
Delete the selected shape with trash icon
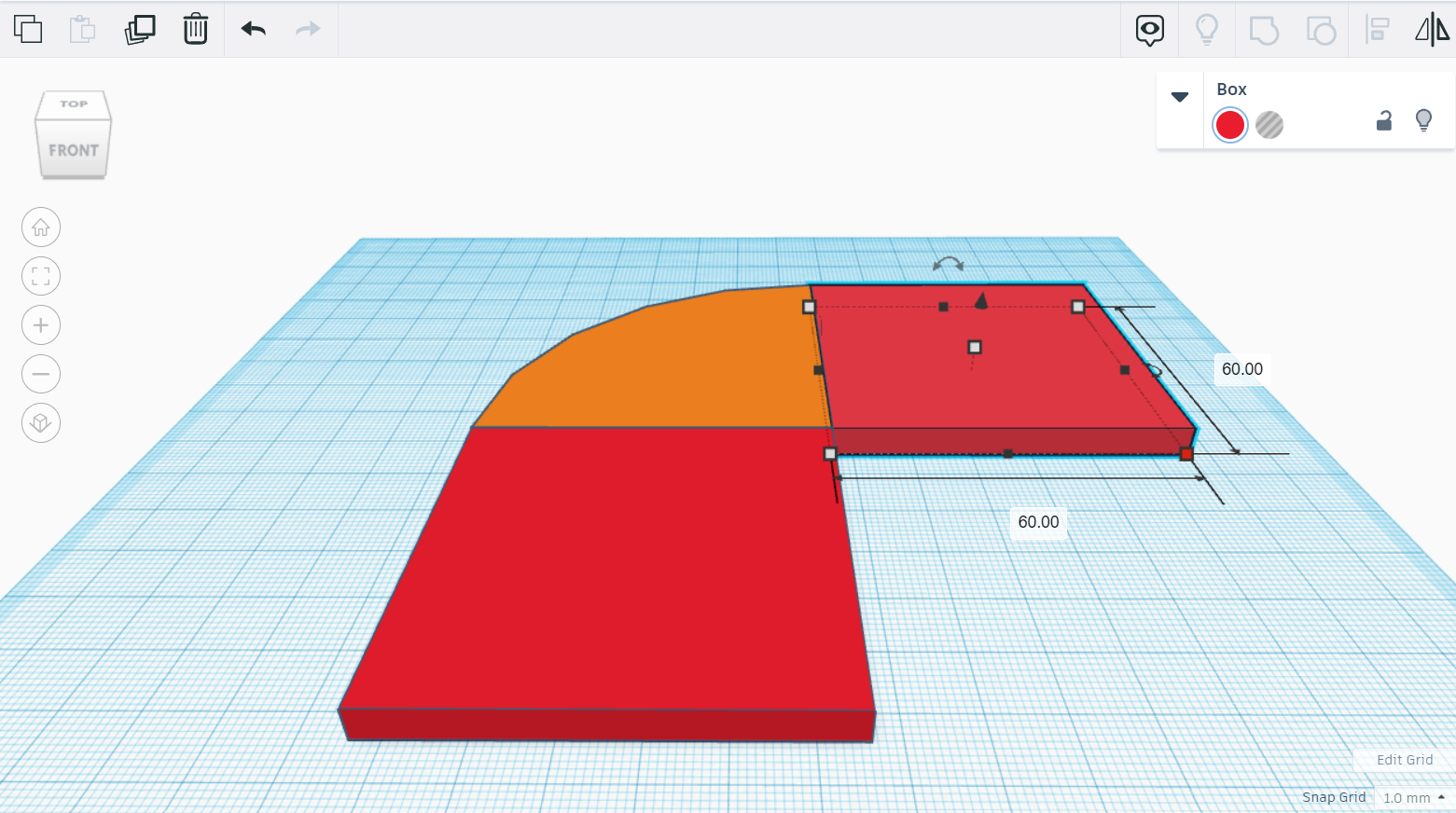pos(196,29)
